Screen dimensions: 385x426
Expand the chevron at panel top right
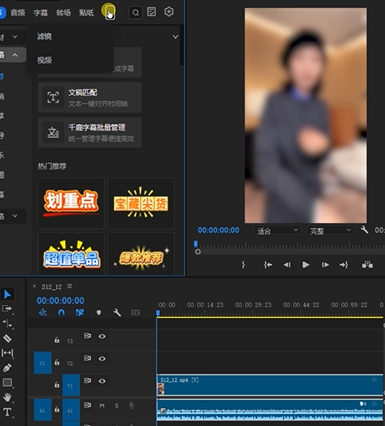(175, 37)
